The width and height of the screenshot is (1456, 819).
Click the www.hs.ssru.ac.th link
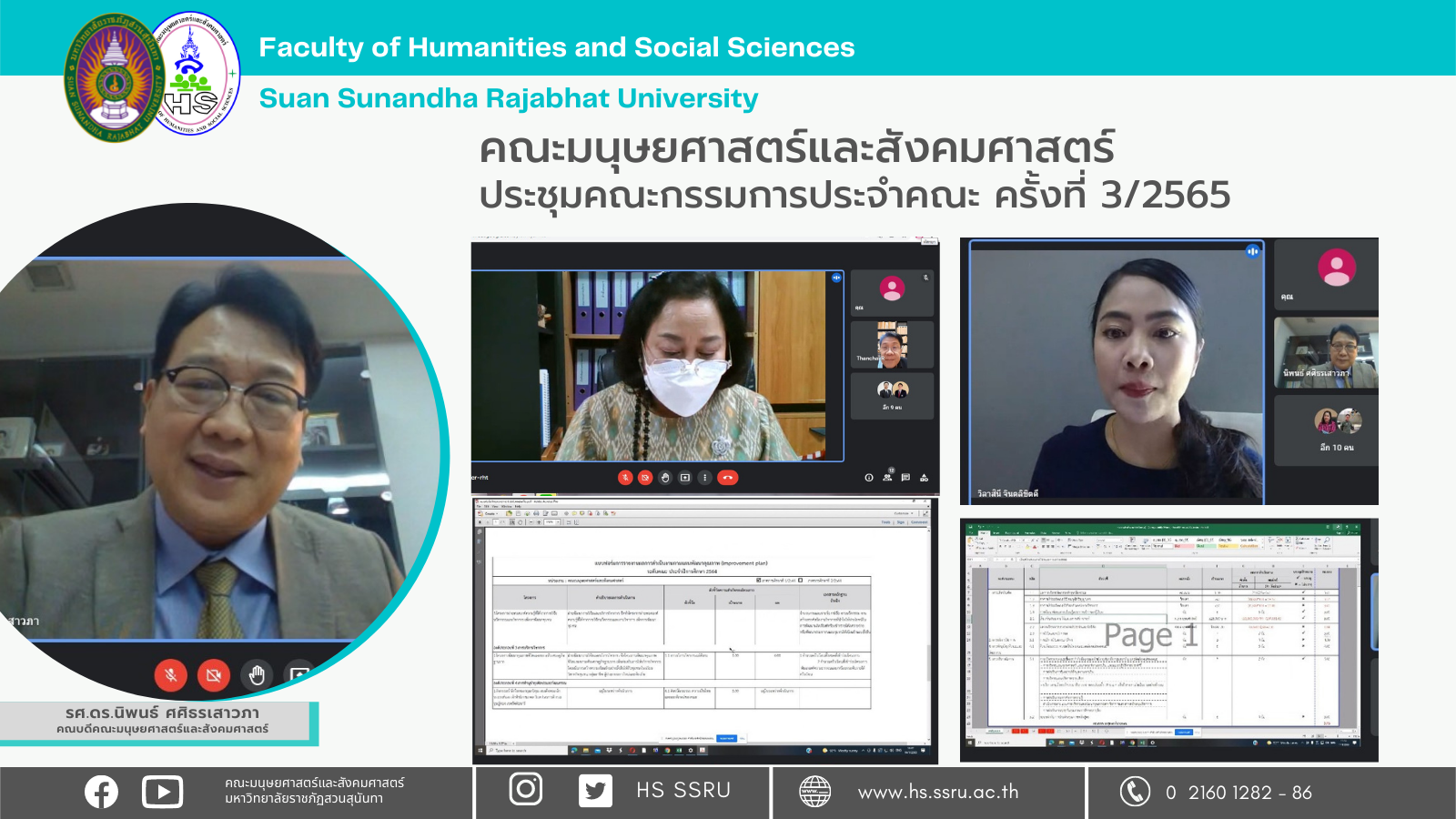click(x=938, y=792)
